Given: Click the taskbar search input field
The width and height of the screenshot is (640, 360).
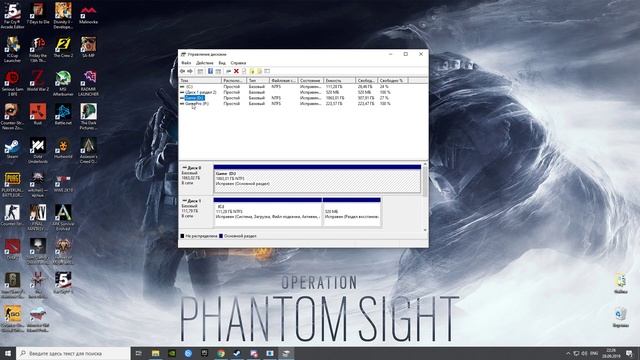Looking at the screenshot, I should point(73,353).
